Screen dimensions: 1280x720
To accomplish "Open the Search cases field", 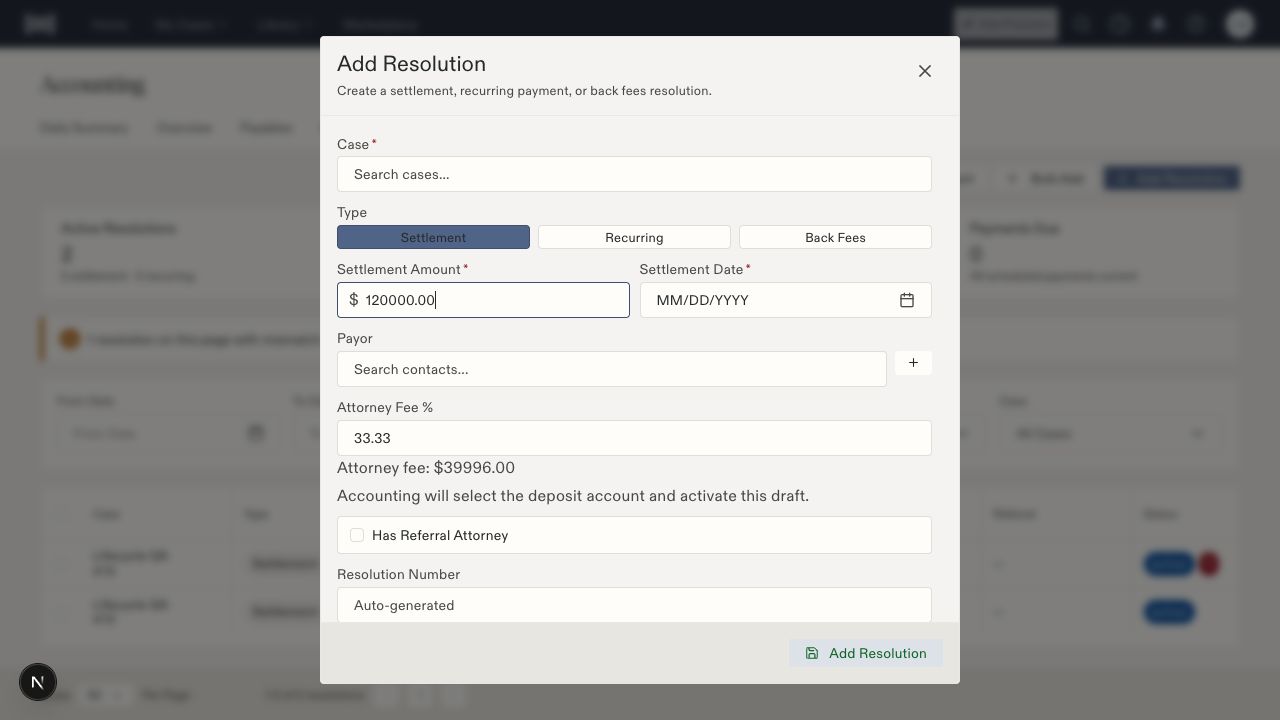I will click(634, 174).
